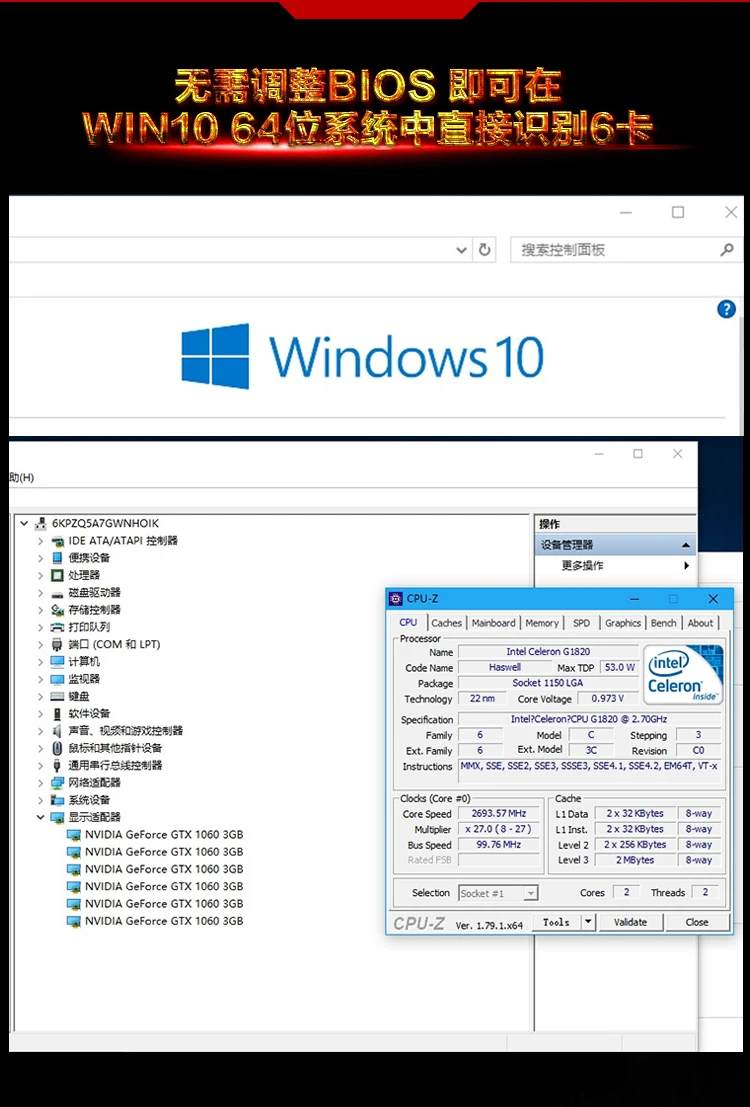Expand the 磁盘驱动器 tree node
This screenshot has width=750, height=1107.
[40, 593]
